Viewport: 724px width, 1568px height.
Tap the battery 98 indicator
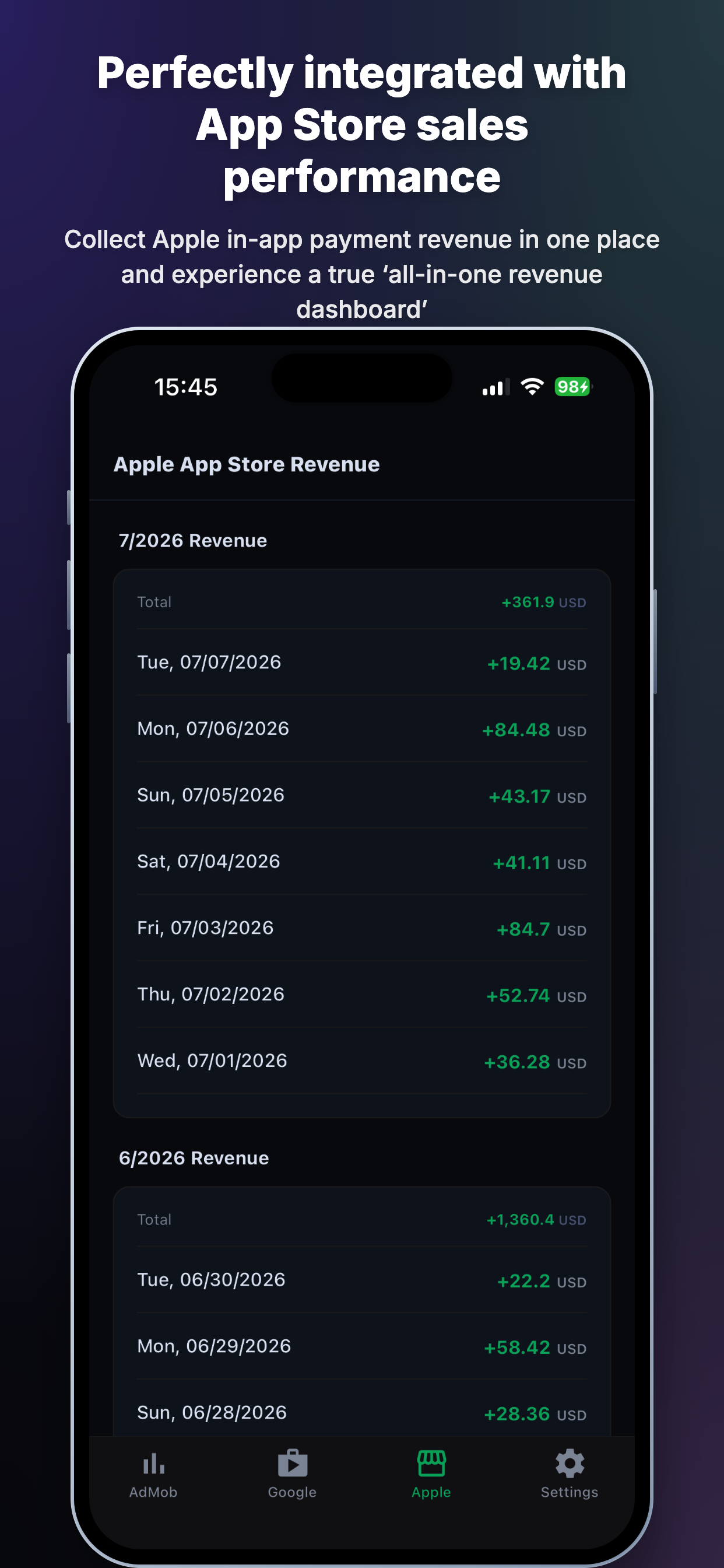[572, 387]
